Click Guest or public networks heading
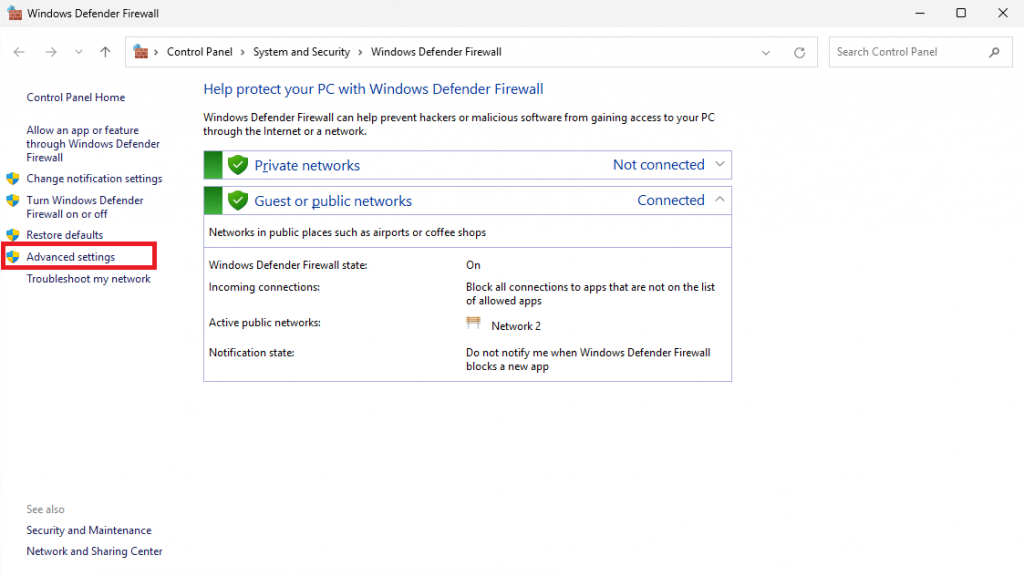The width and height of the screenshot is (1024, 576). pos(333,201)
